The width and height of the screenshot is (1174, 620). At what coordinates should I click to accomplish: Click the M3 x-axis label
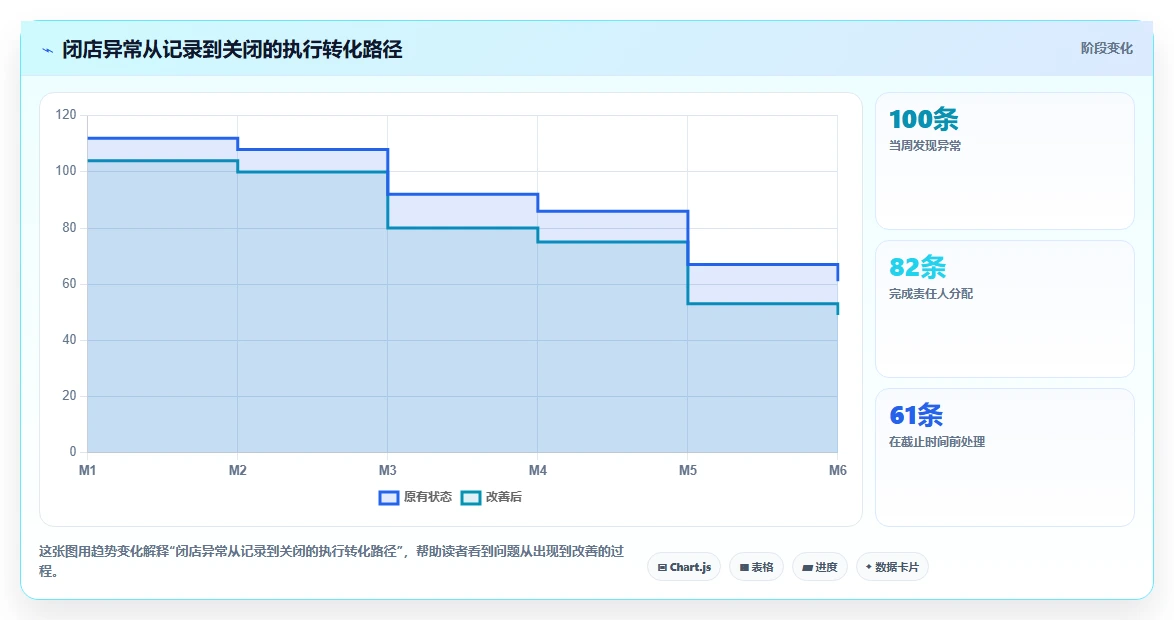click(x=387, y=470)
